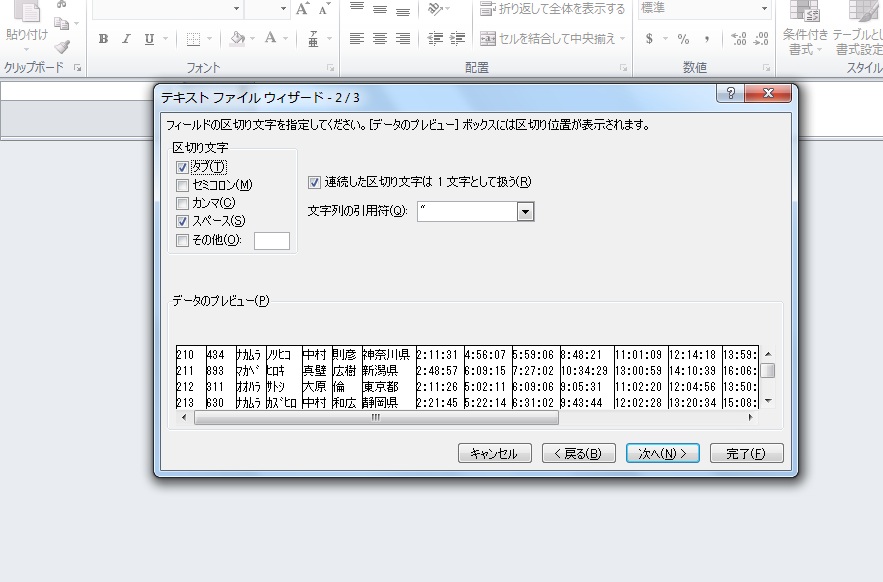Click the その他 delimiter text field
The height and width of the screenshot is (582, 883).
click(x=272, y=241)
